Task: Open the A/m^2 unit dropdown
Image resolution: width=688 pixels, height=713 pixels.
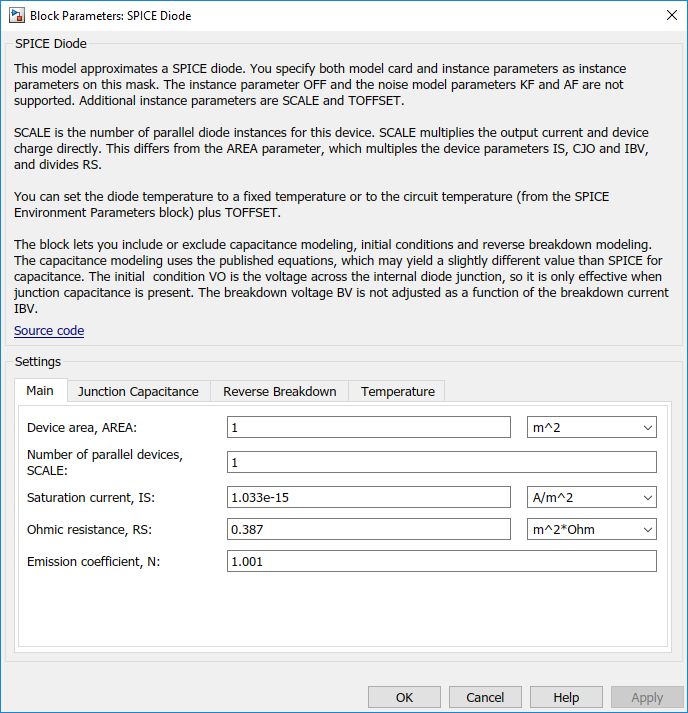Action: point(592,497)
